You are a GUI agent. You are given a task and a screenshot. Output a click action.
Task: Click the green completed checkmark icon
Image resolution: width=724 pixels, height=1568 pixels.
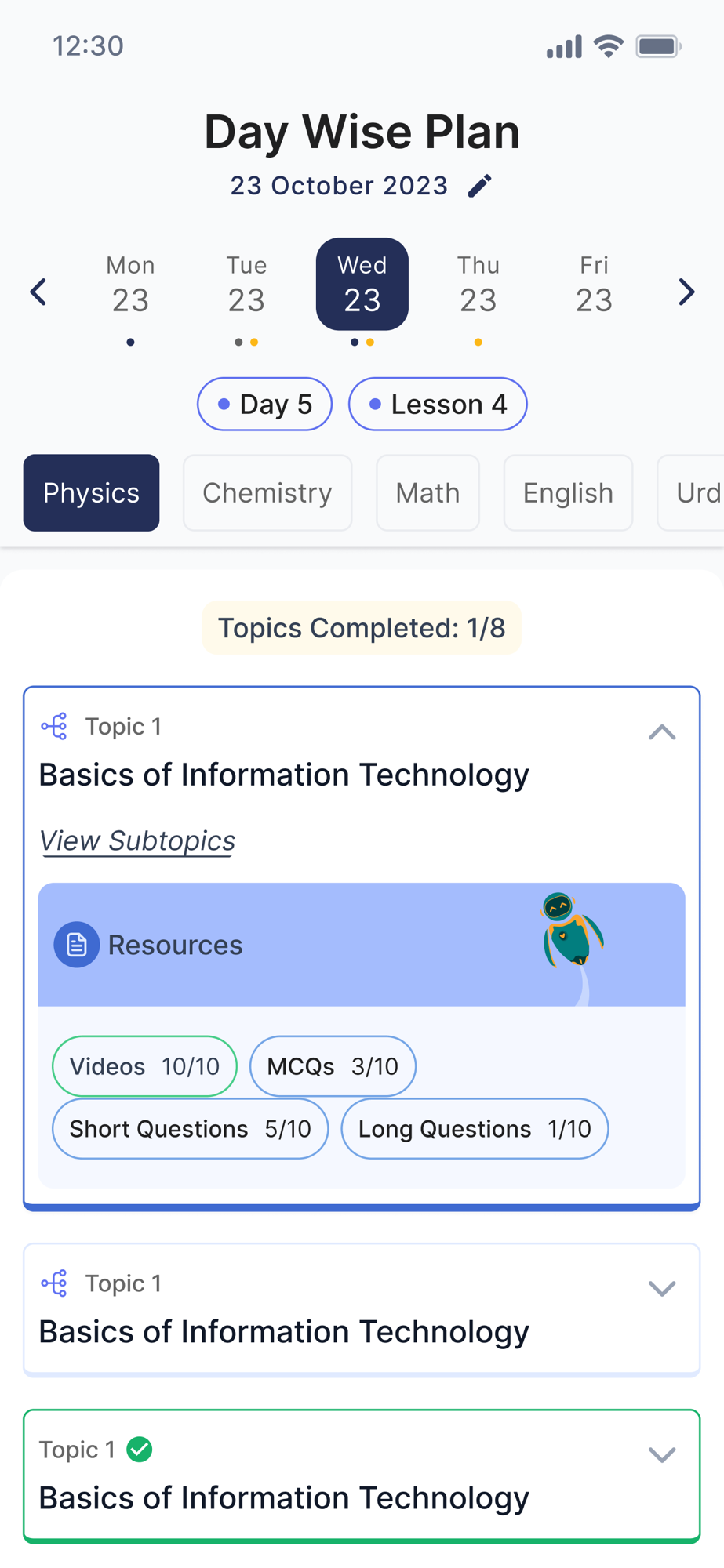[x=140, y=1450]
